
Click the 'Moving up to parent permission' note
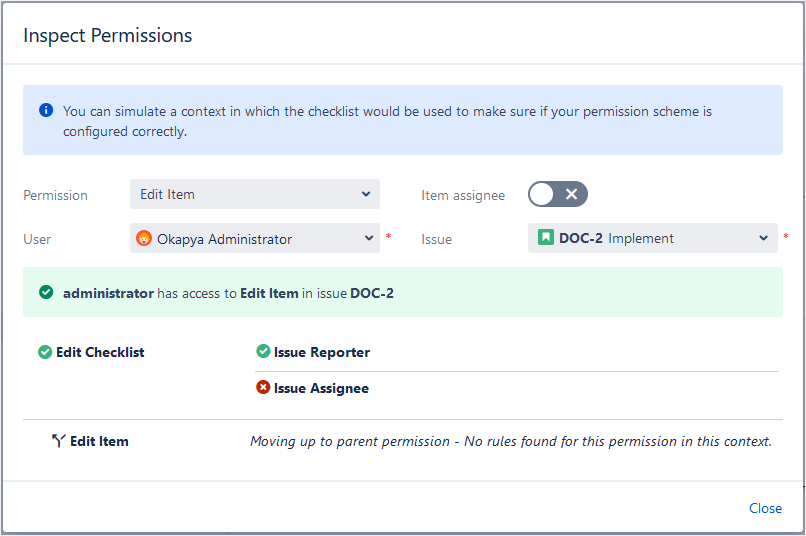(510, 441)
